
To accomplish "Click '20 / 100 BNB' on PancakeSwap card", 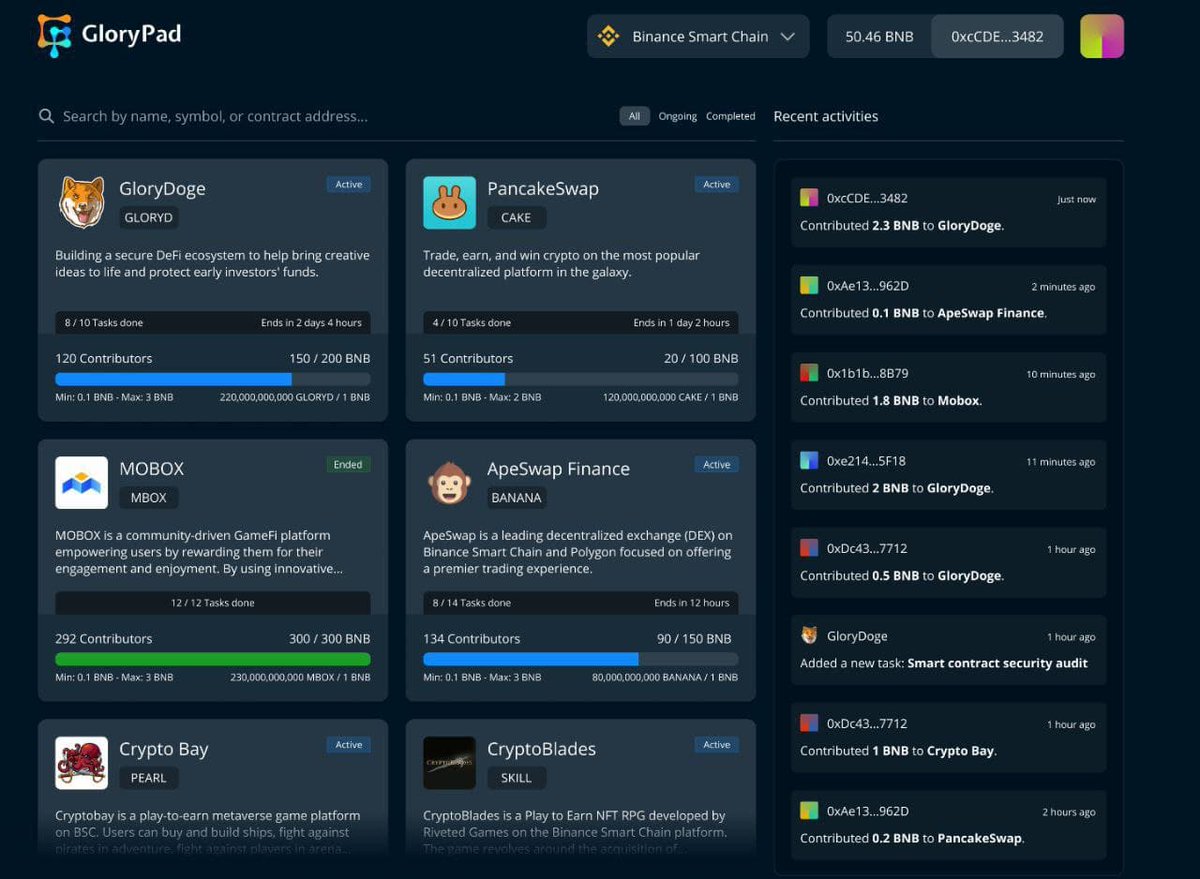I will click(702, 358).
